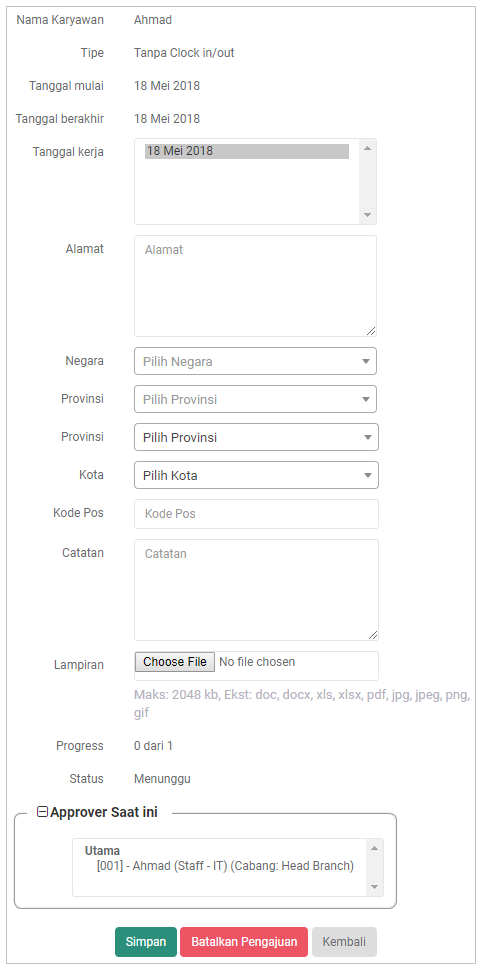
Task: Focus the Alamat text area
Action: [255, 286]
